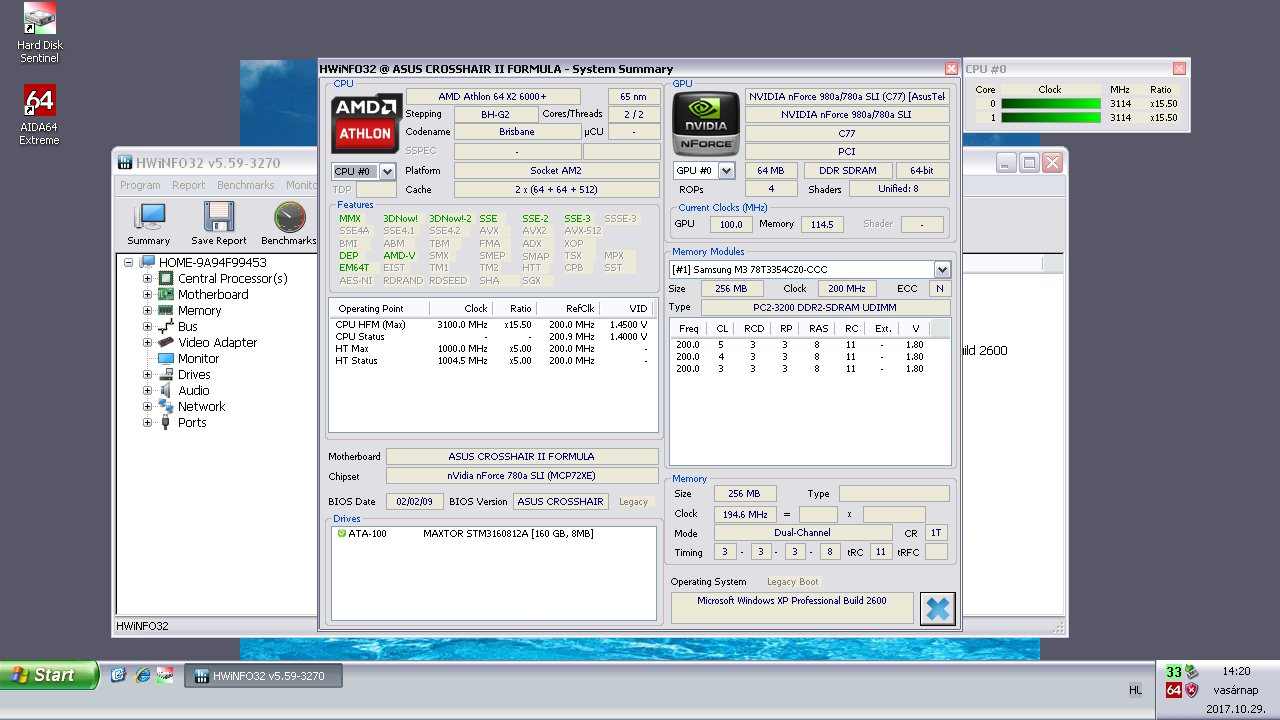The height and width of the screenshot is (720, 1280).
Task: Click Core 0 green clock bar
Action: pos(1050,103)
